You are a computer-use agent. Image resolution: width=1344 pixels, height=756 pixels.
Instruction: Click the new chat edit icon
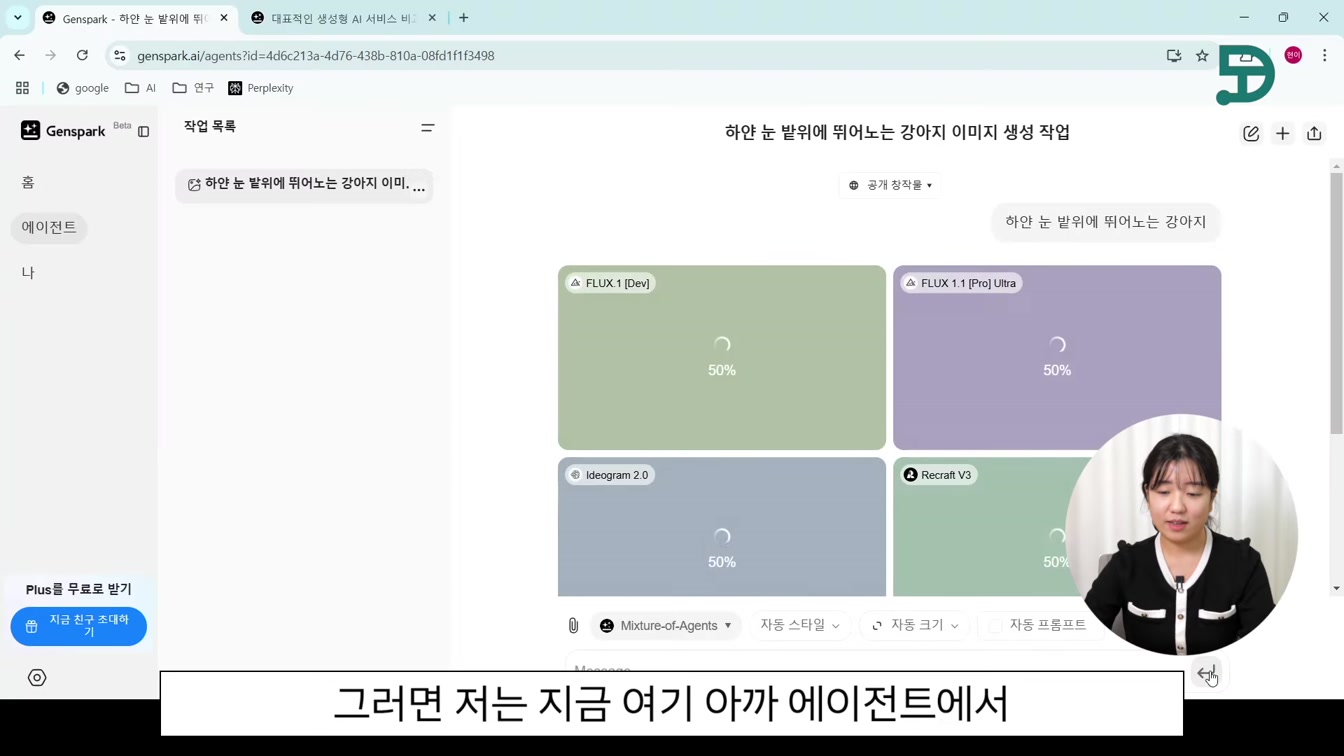click(x=1251, y=133)
